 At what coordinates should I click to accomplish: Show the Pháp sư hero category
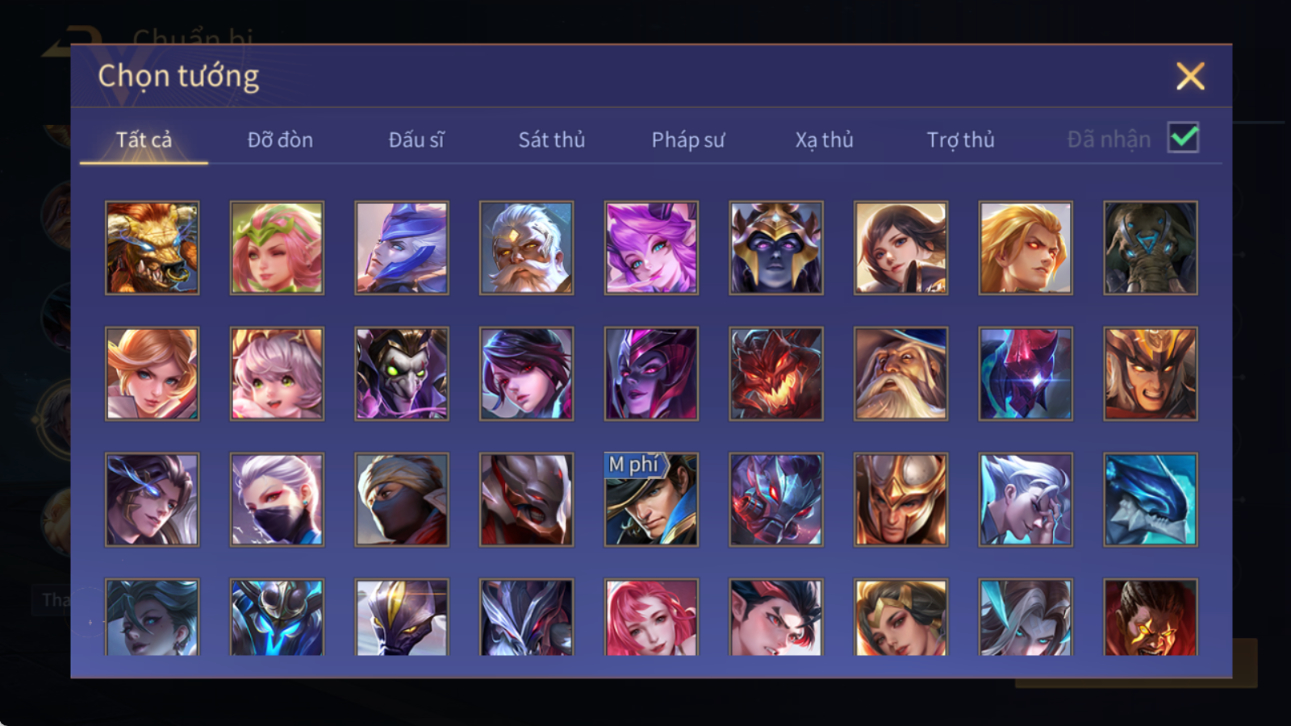point(688,140)
